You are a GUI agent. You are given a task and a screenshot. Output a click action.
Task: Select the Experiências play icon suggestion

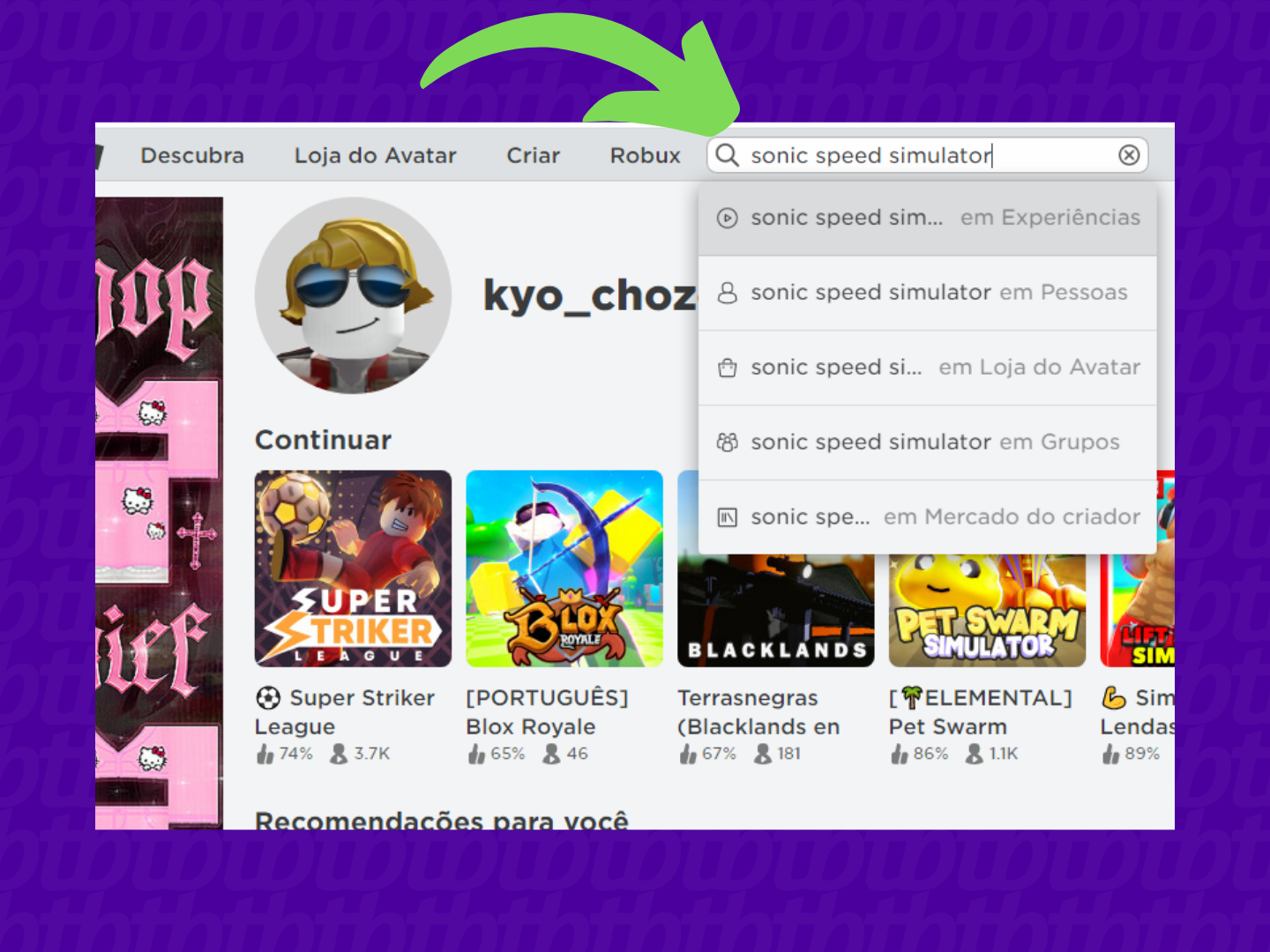click(727, 218)
